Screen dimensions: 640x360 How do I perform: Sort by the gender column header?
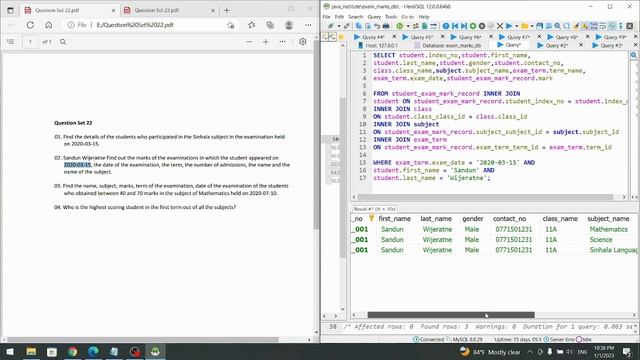(x=473, y=219)
